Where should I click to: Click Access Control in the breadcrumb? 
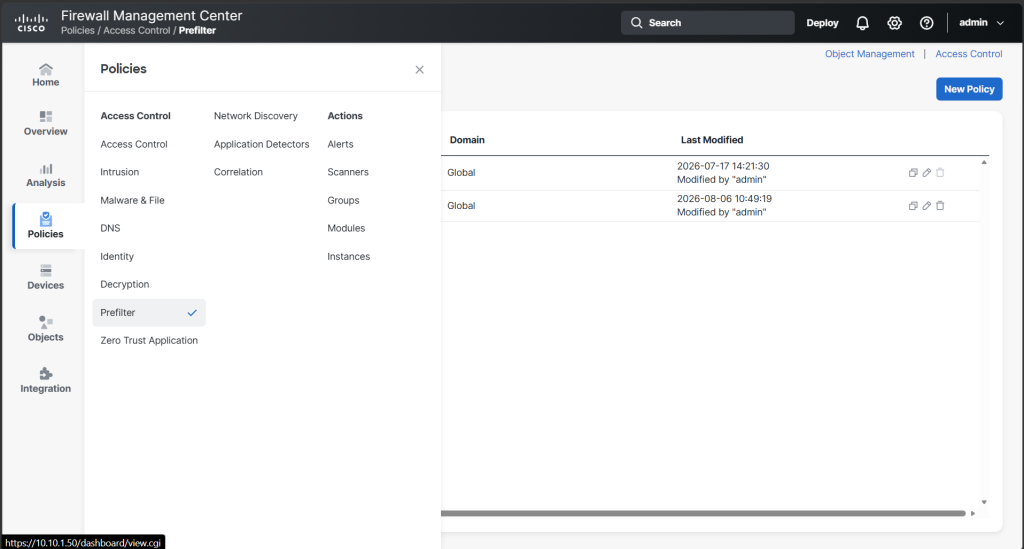pos(136,31)
